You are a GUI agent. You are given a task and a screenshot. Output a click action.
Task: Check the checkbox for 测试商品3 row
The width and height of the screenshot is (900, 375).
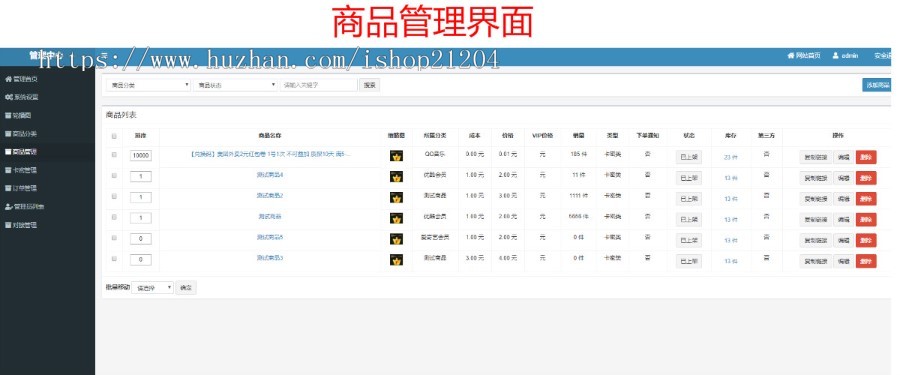tap(114, 259)
